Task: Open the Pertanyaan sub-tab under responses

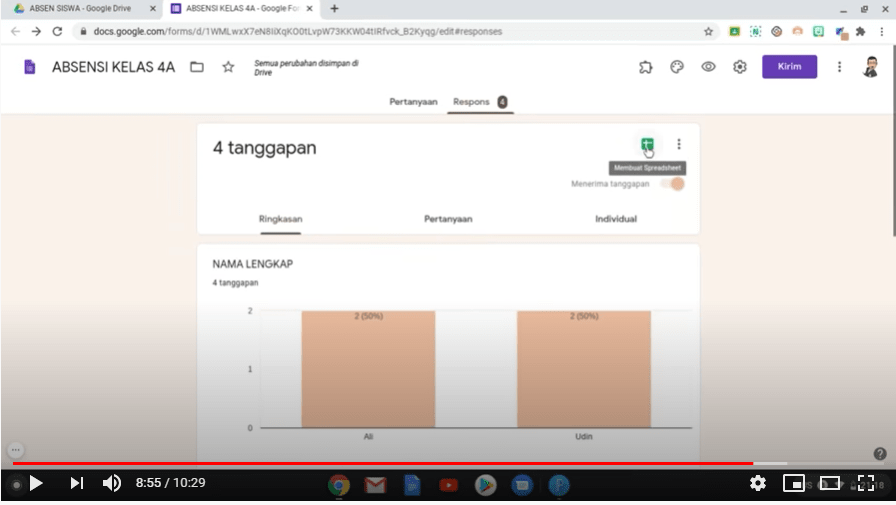Action: pos(448,219)
